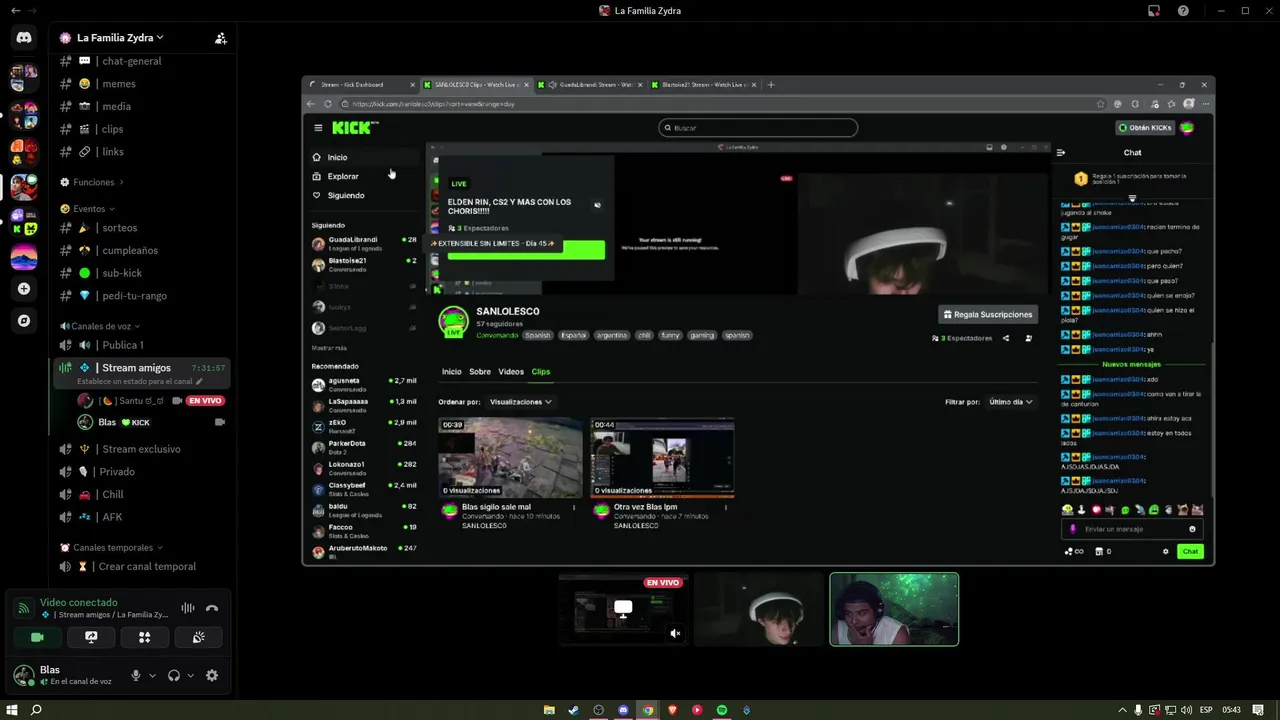Share the SANLOLESCO channel icon
This screenshot has width=1280, height=720.
click(1006, 338)
